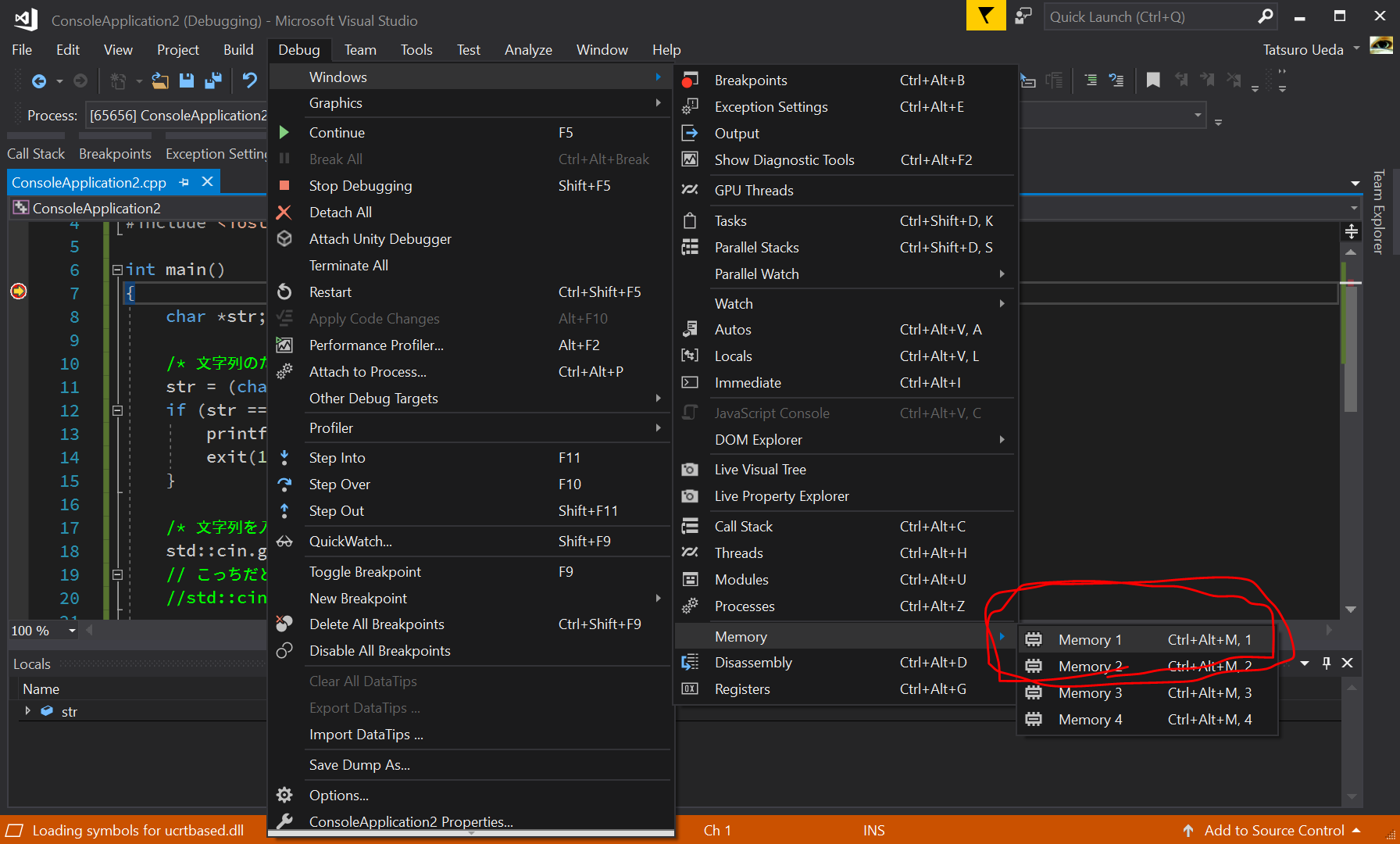1400x844 pixels.
Task: Open the Team Explorer side tab
Action: tap(1378, 212)
